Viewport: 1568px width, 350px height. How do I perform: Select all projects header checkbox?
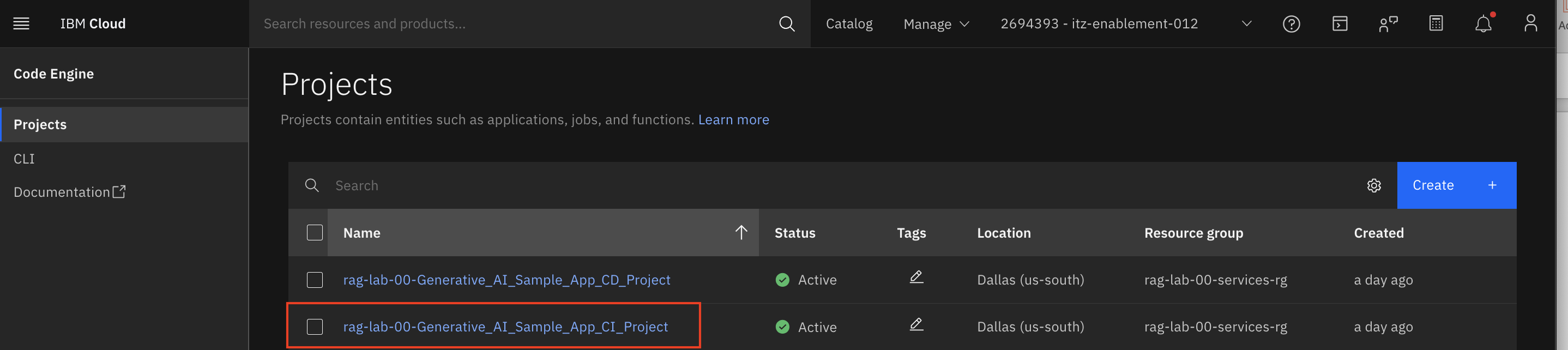tap(315, 233)
